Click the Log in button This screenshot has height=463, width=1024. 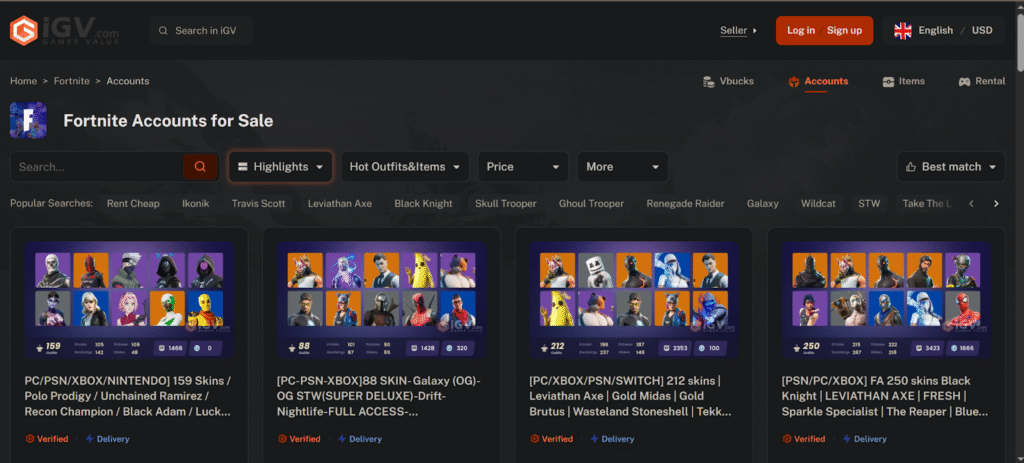click(800, 31)
